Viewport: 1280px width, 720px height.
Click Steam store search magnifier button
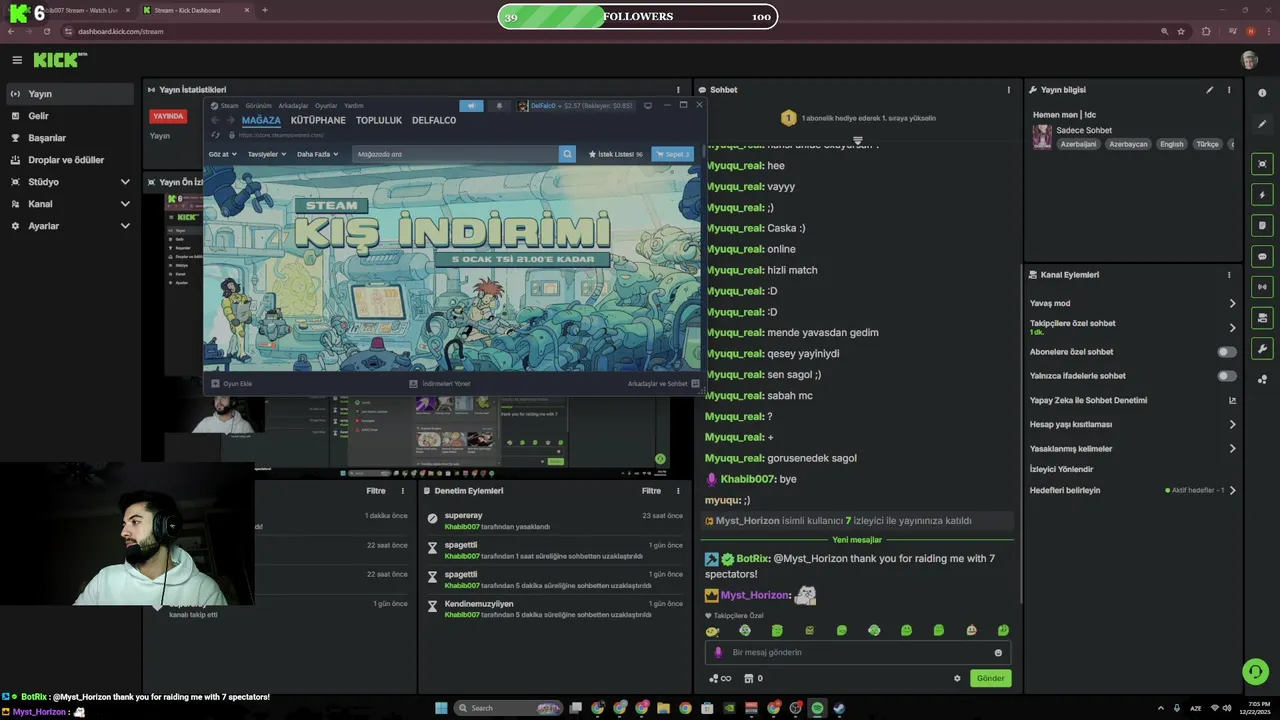[x=567, y=154]
